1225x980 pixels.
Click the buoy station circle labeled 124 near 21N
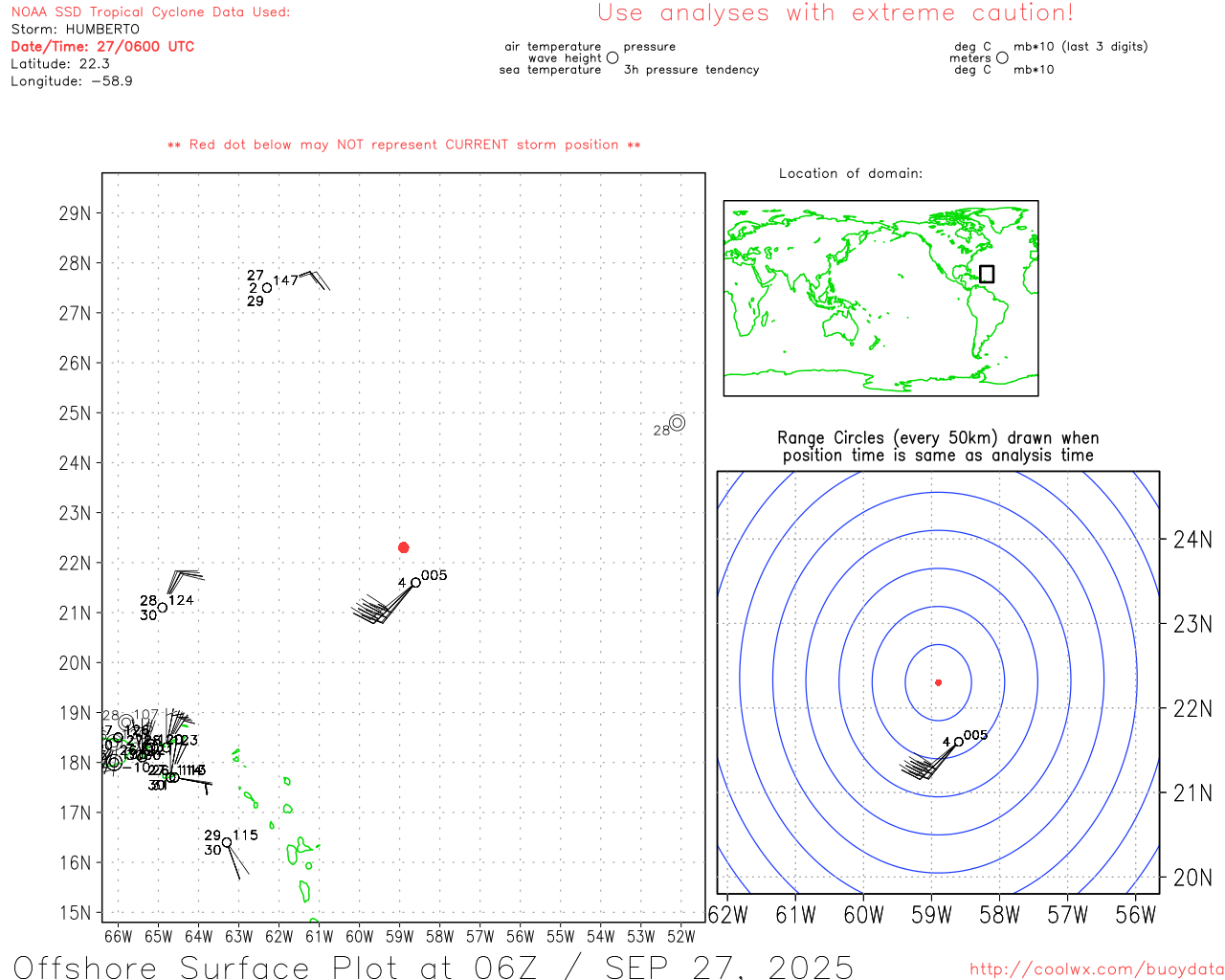tap(163, 608)
